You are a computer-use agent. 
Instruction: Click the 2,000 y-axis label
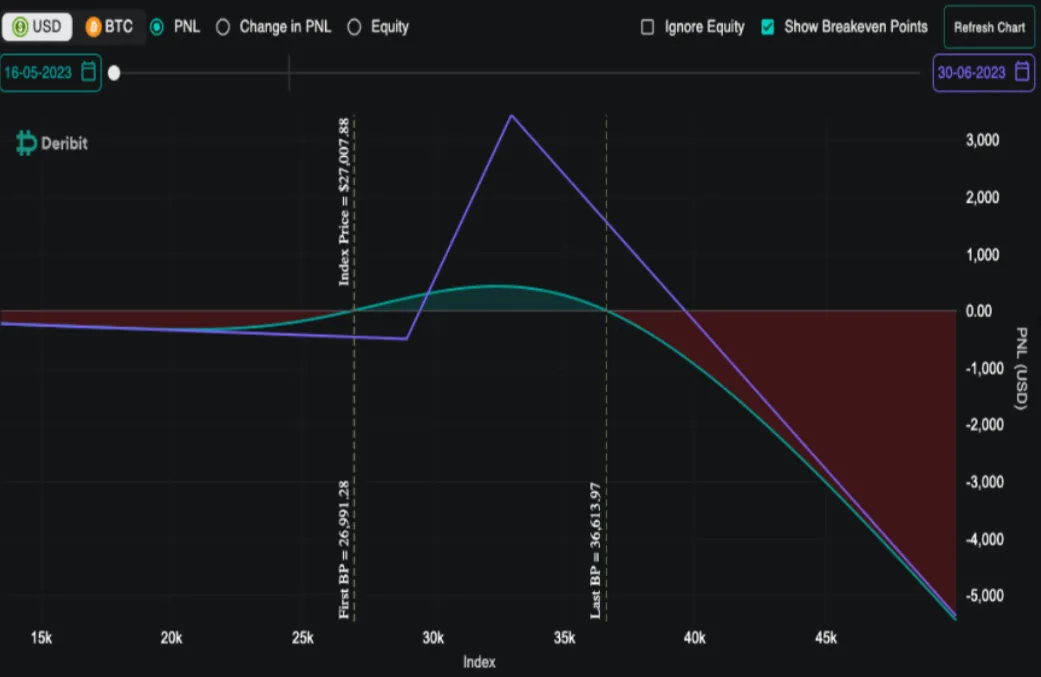coord(983,197)
